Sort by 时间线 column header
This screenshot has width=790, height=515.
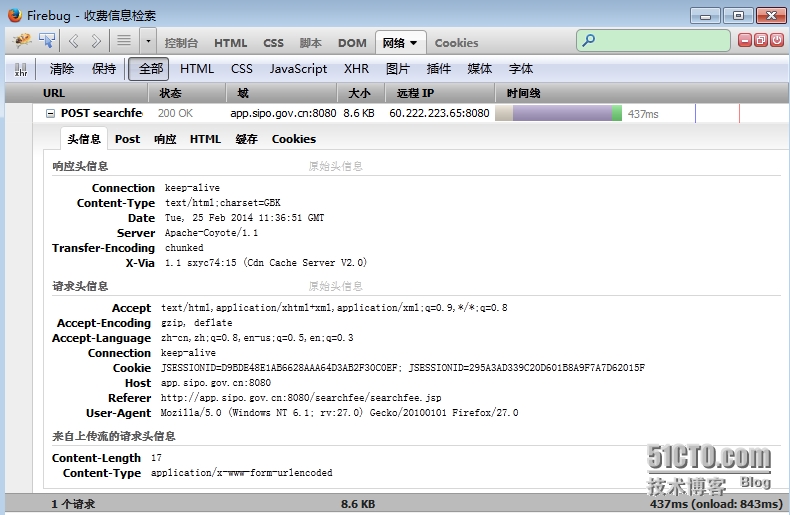click(x=641, y=93)
